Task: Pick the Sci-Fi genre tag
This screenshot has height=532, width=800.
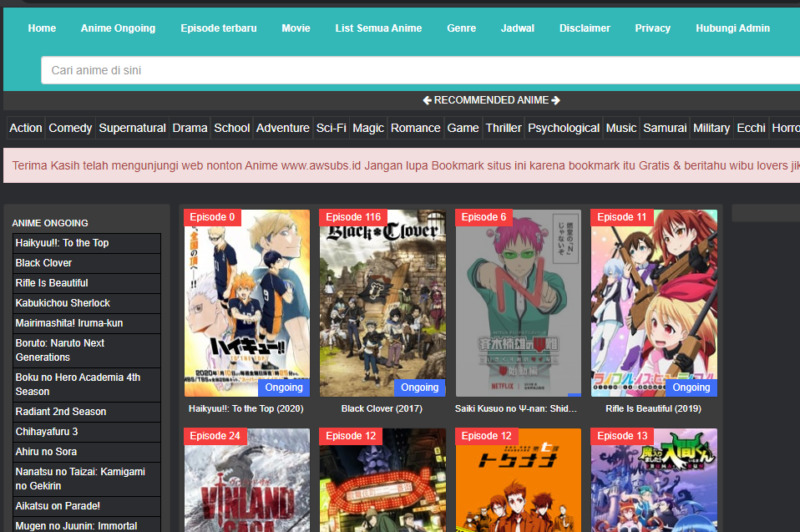Action: pyautogui.click(x=331, y=128)
